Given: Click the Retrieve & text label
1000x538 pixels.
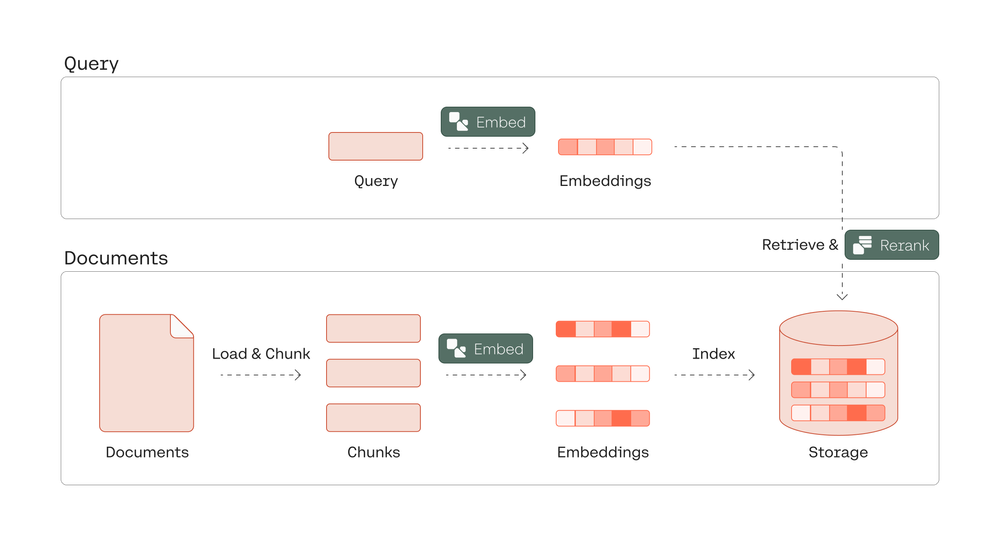Looking at the screenshot, I should tap(800, 245).
